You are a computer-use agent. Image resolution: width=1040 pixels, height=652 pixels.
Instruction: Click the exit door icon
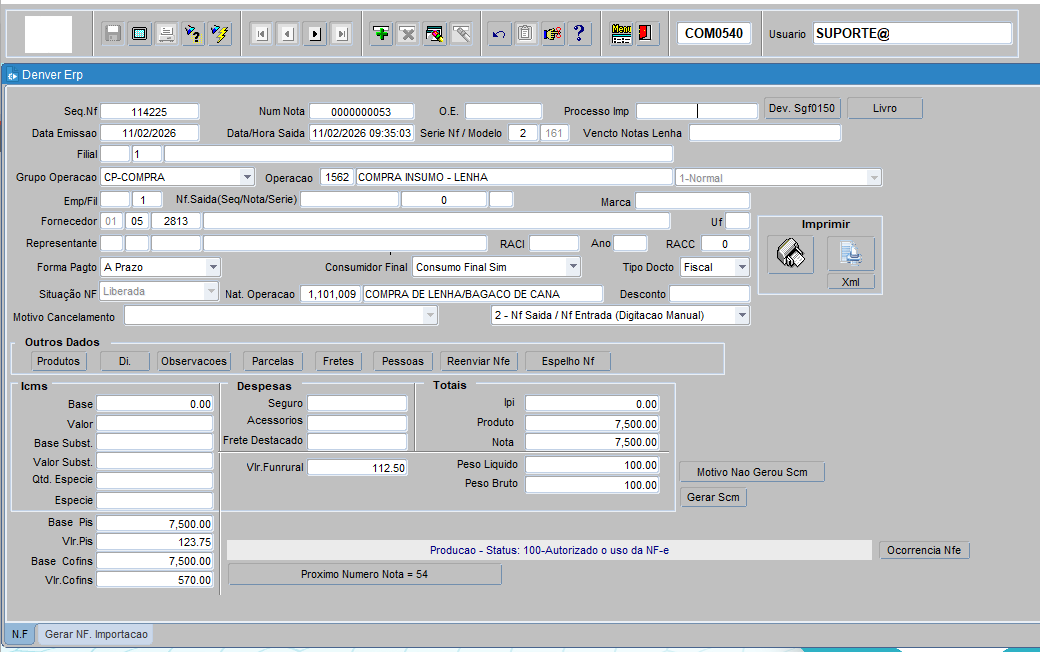646,34
